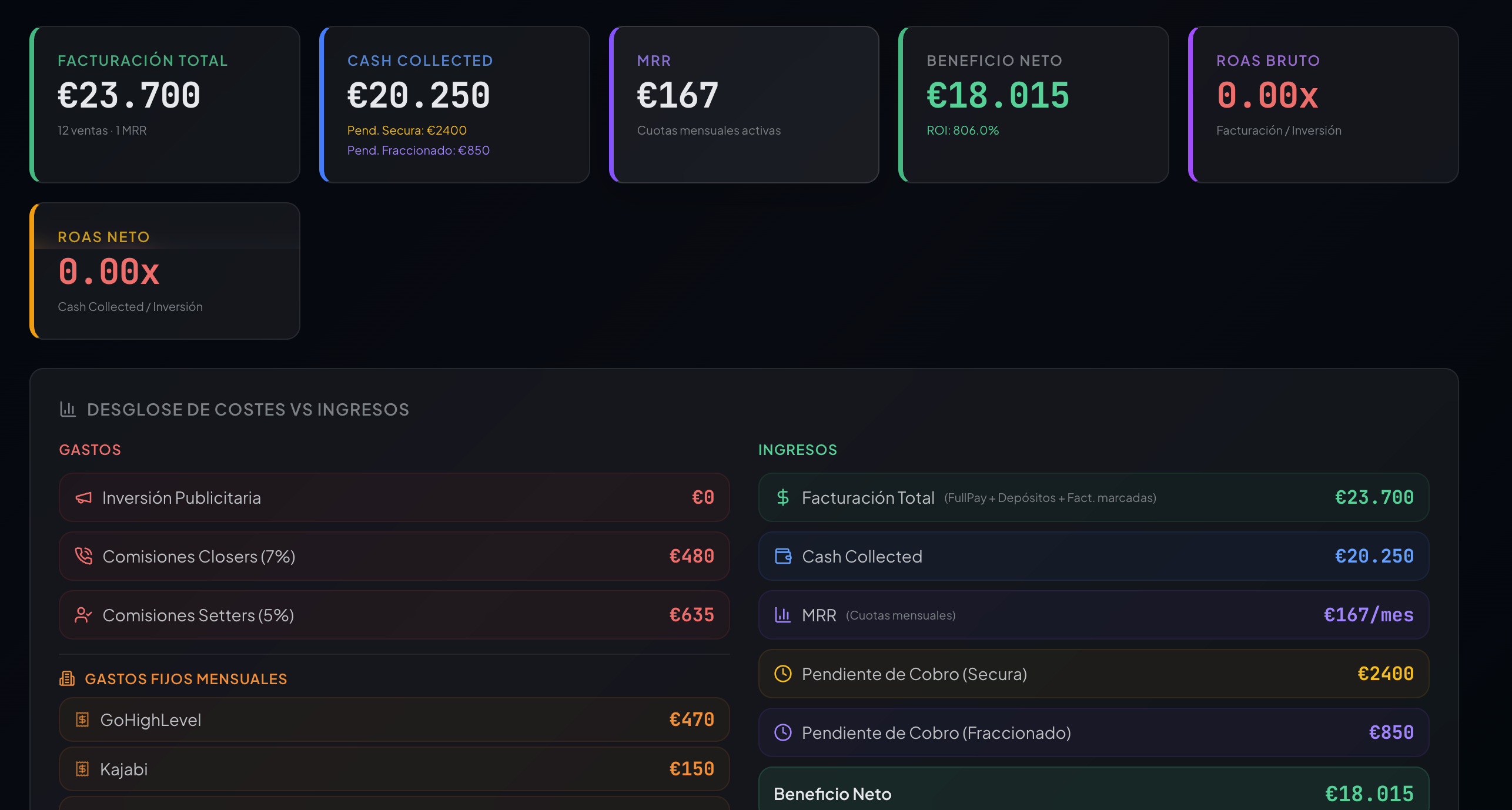Click the €167/mes value

point(1369,615)
